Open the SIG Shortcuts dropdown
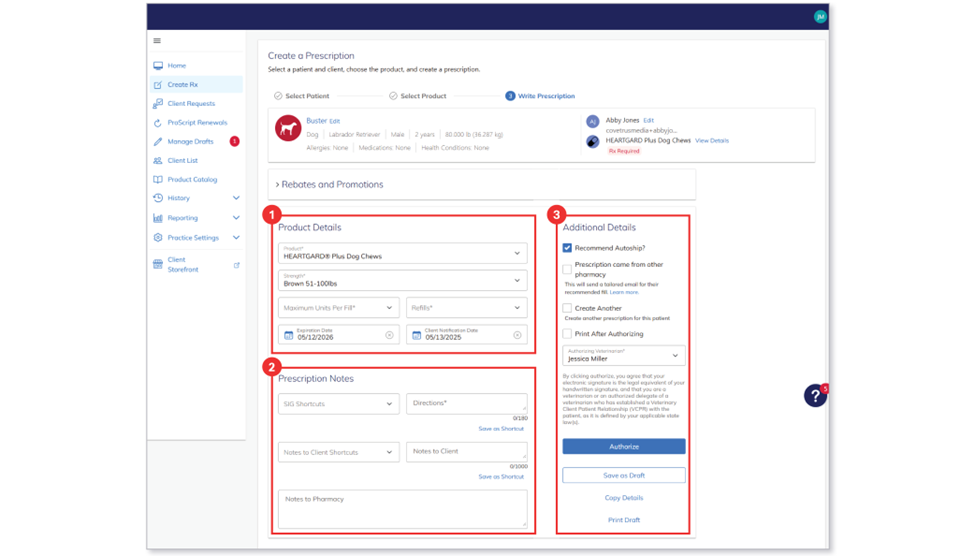 pos(339,404)
